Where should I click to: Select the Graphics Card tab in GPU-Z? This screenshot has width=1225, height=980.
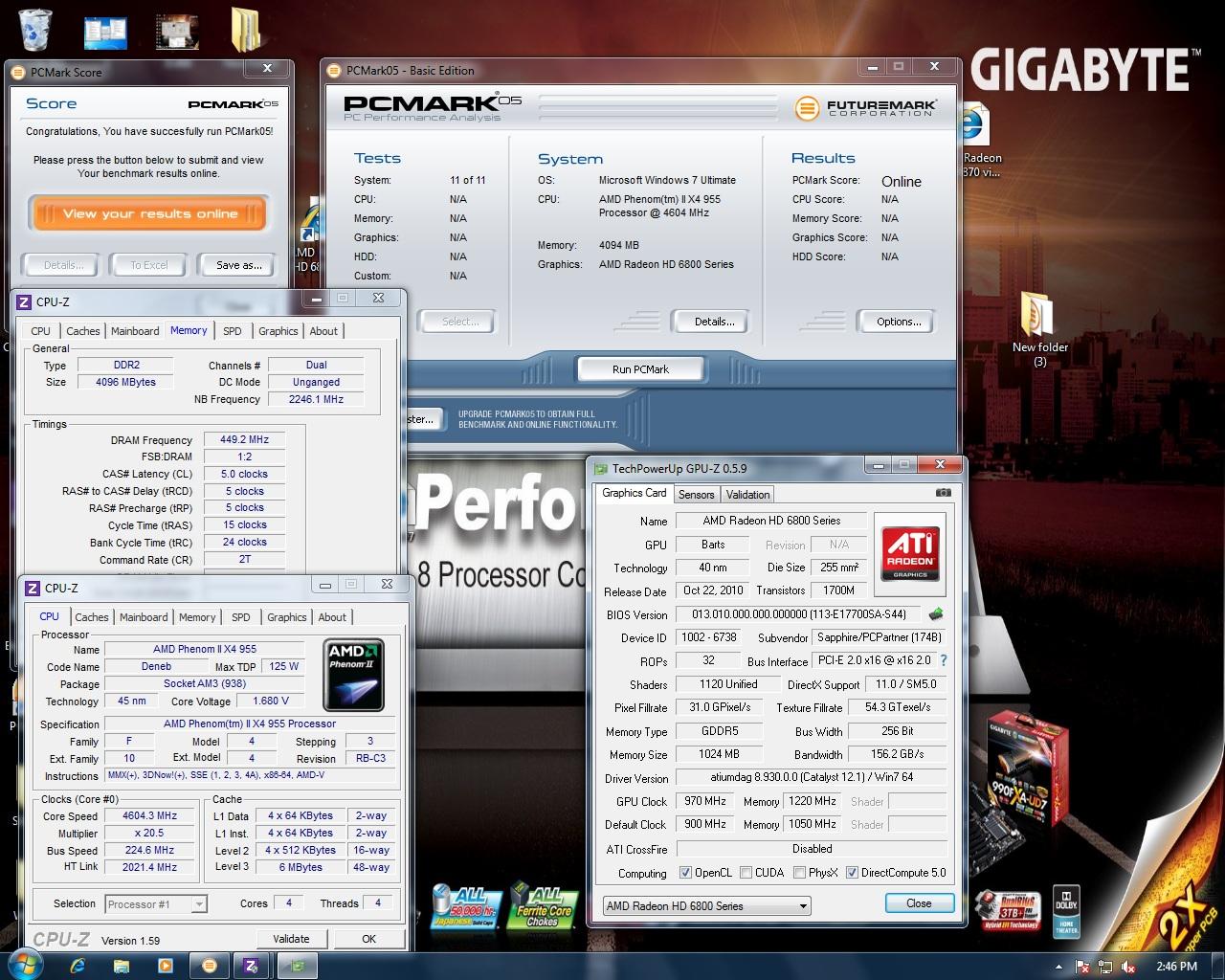pos(634,493)
